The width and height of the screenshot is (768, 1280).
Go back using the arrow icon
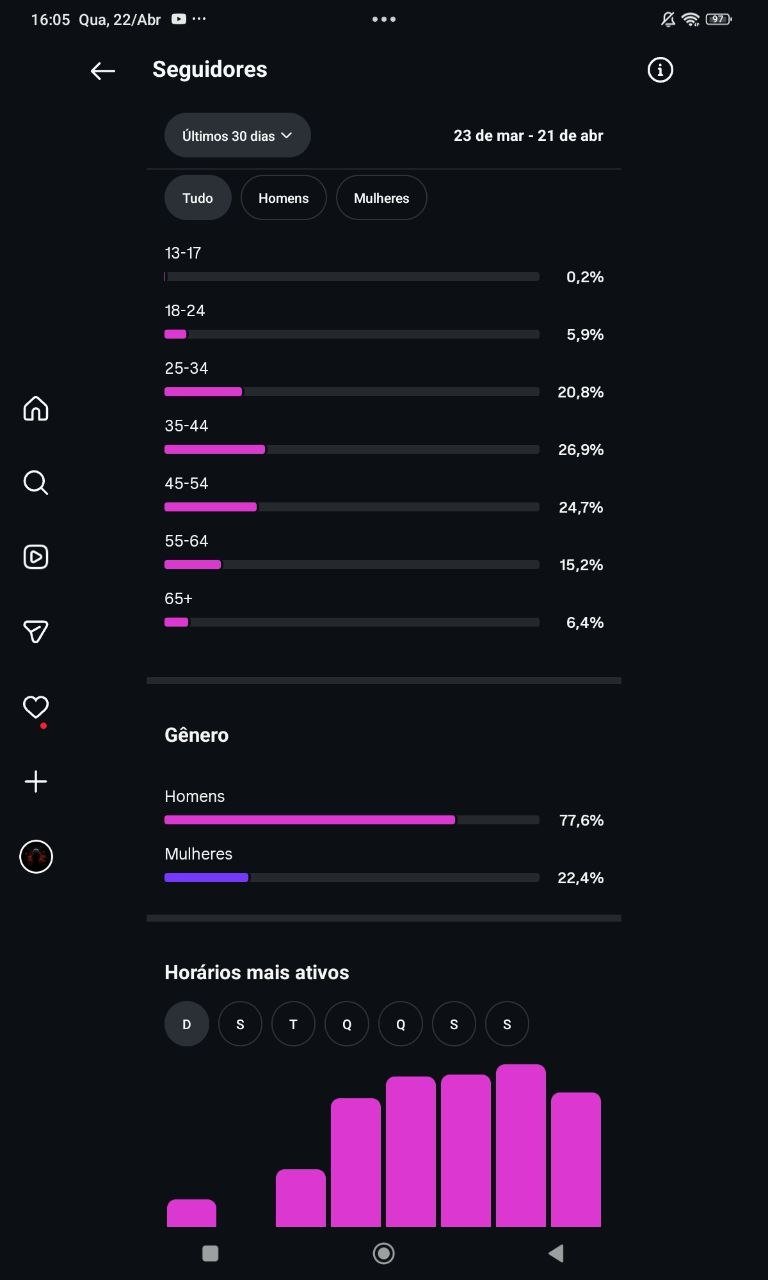[103, 70]
